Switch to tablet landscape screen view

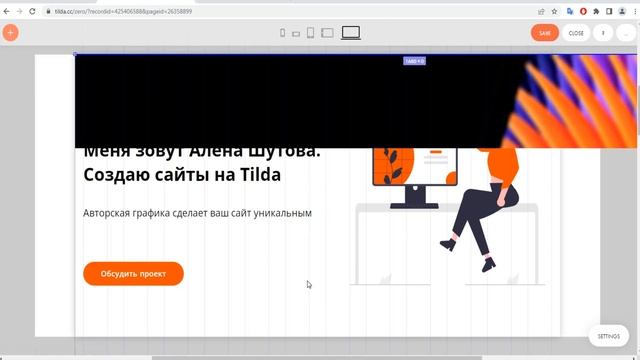[x=327, y=33]
